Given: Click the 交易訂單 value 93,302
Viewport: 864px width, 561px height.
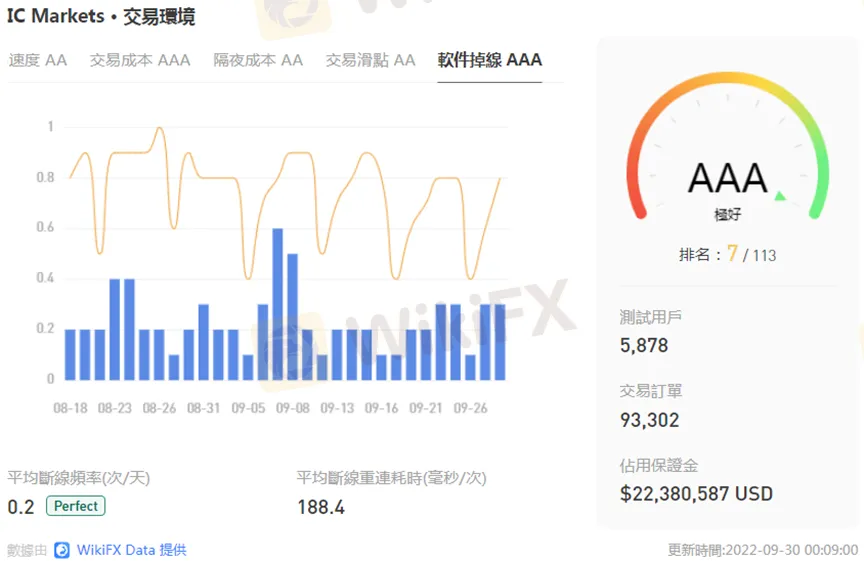Looking at the screenshot, I should (x=649, y=420).
